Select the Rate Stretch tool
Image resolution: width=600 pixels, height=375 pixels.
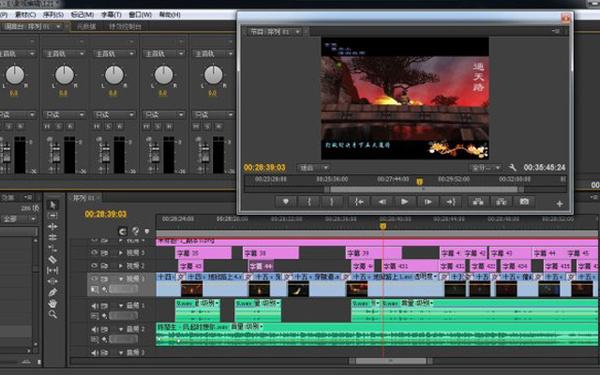[x=53, y=248]
